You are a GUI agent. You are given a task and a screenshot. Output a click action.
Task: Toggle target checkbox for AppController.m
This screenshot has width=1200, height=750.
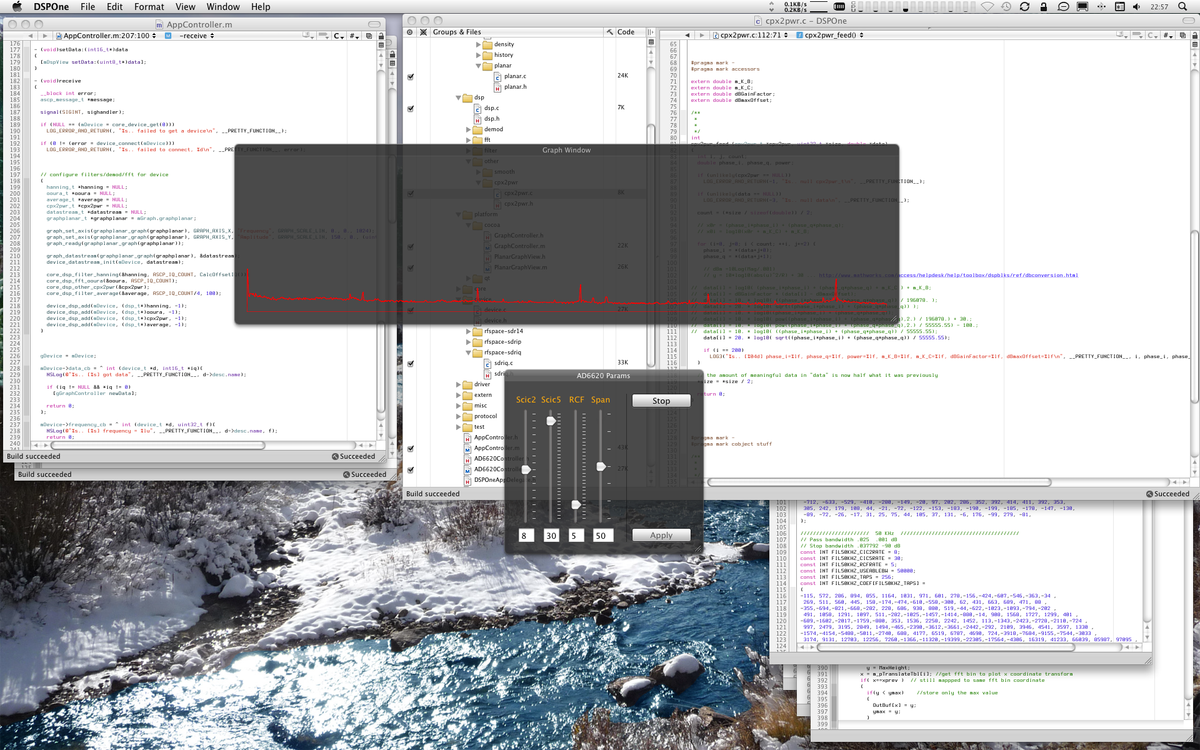tap(411, 448)
